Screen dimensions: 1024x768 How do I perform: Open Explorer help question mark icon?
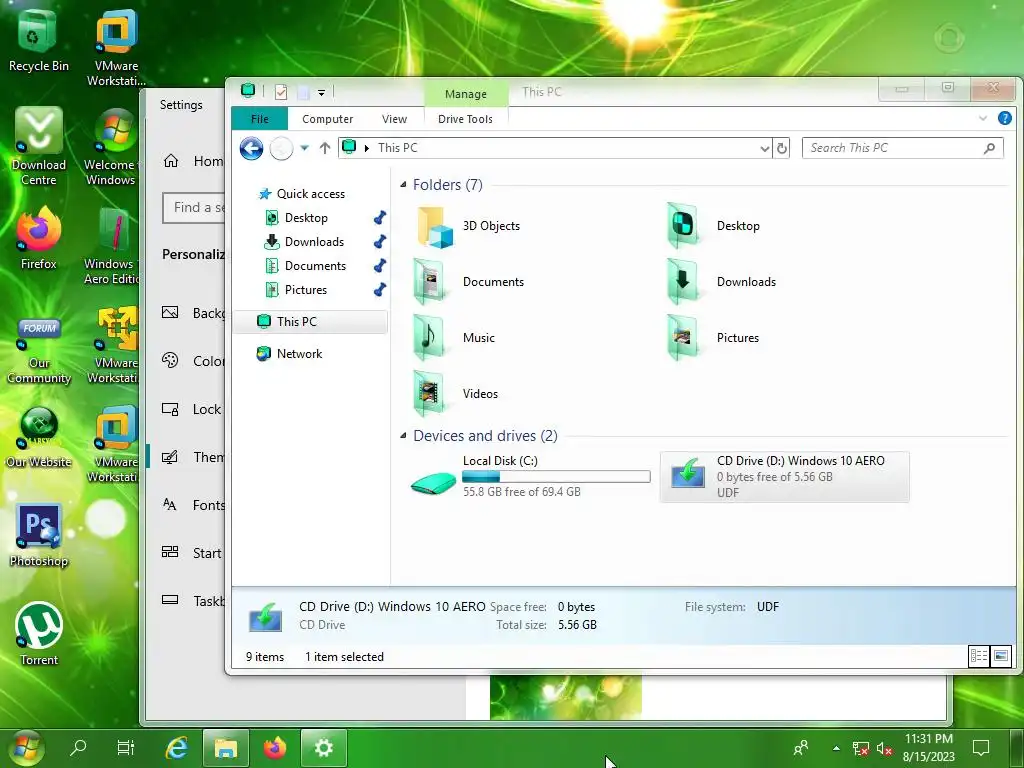click(1004, 118)
